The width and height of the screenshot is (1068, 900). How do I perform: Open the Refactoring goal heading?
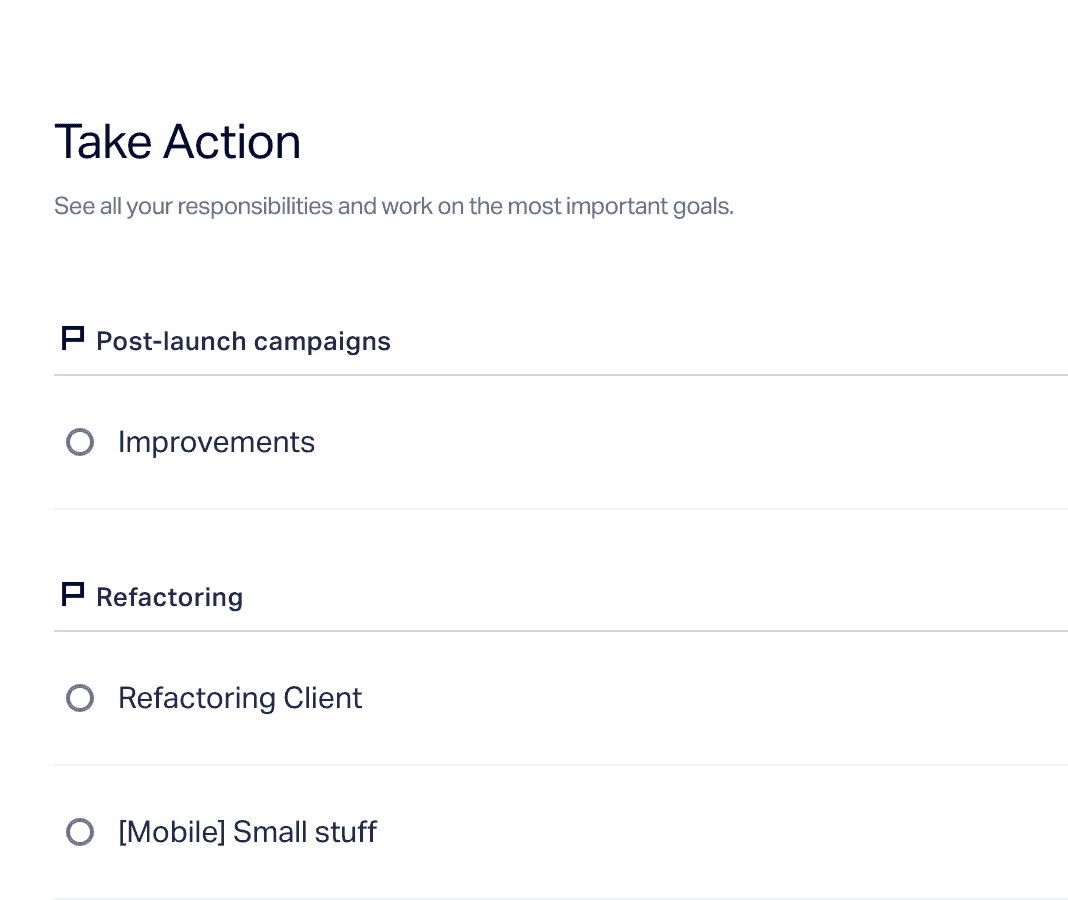tap(170, 598)
